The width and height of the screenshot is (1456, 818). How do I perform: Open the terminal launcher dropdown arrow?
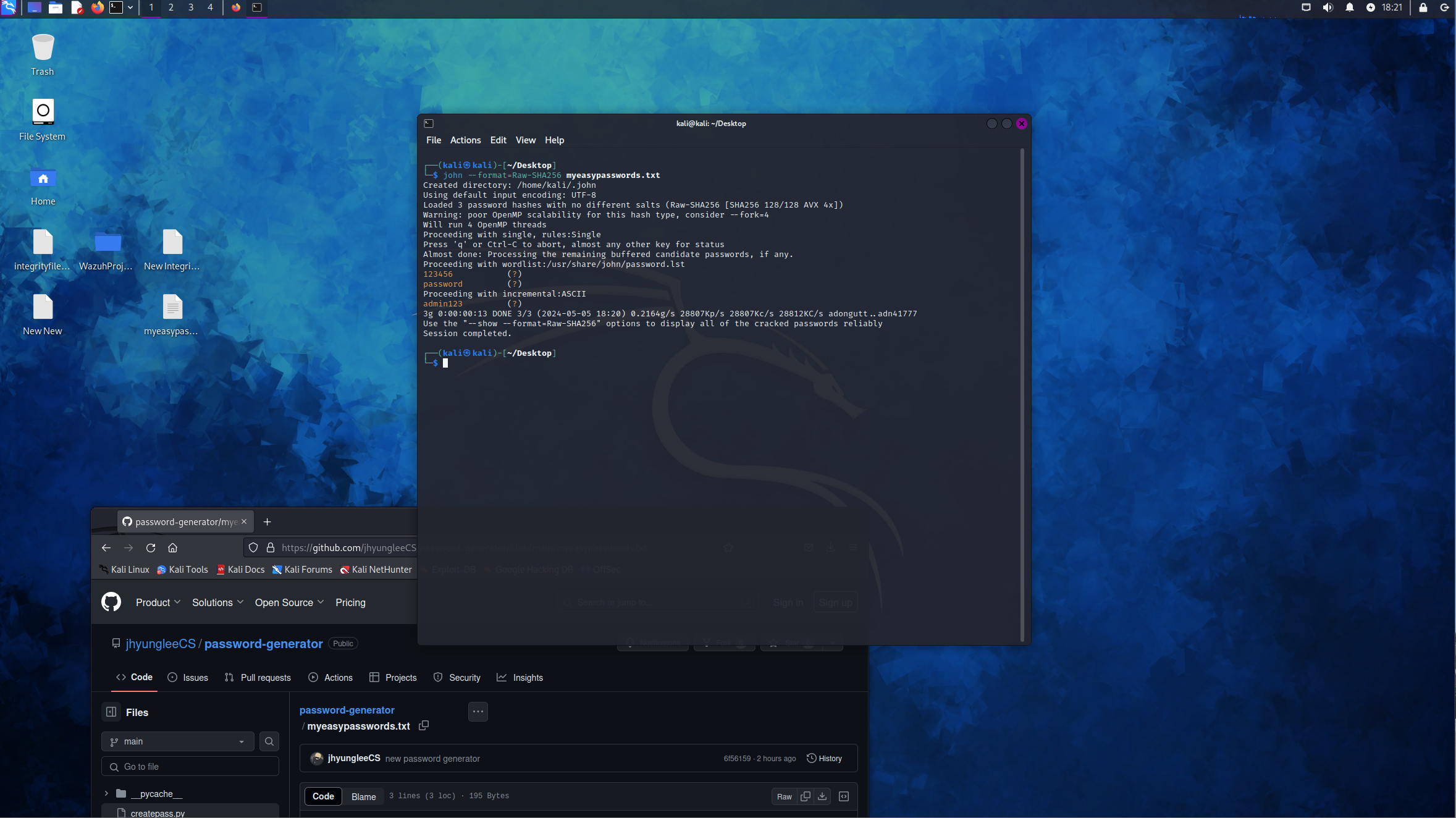(x=130, y=7)
